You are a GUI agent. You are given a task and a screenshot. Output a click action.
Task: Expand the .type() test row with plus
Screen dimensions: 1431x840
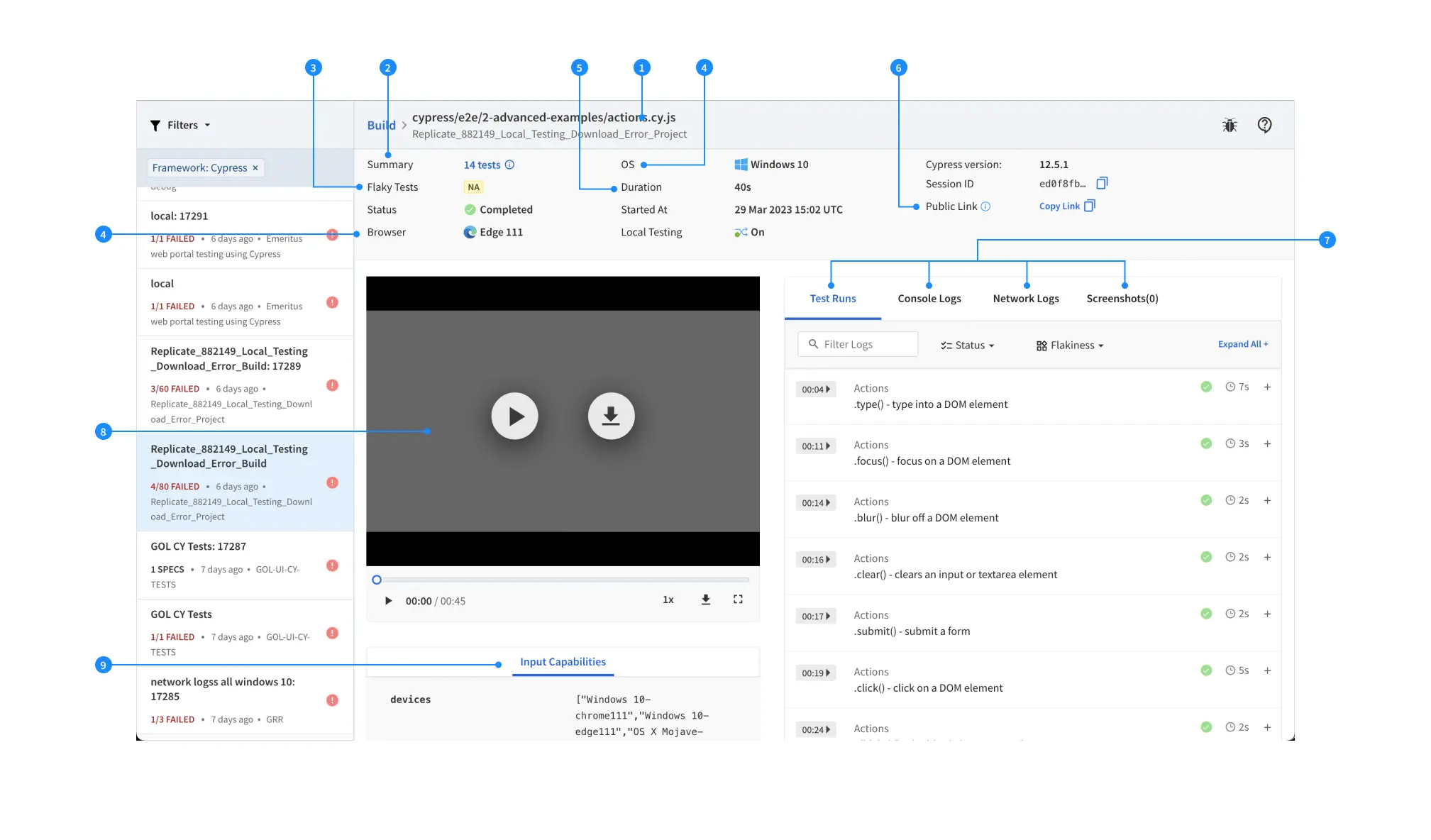(1267, 387)
